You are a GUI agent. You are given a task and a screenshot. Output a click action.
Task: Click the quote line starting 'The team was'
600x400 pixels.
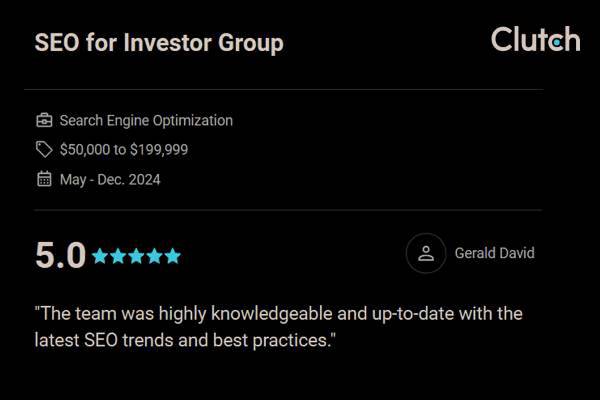pyautogui.click(x=279, y=314)
